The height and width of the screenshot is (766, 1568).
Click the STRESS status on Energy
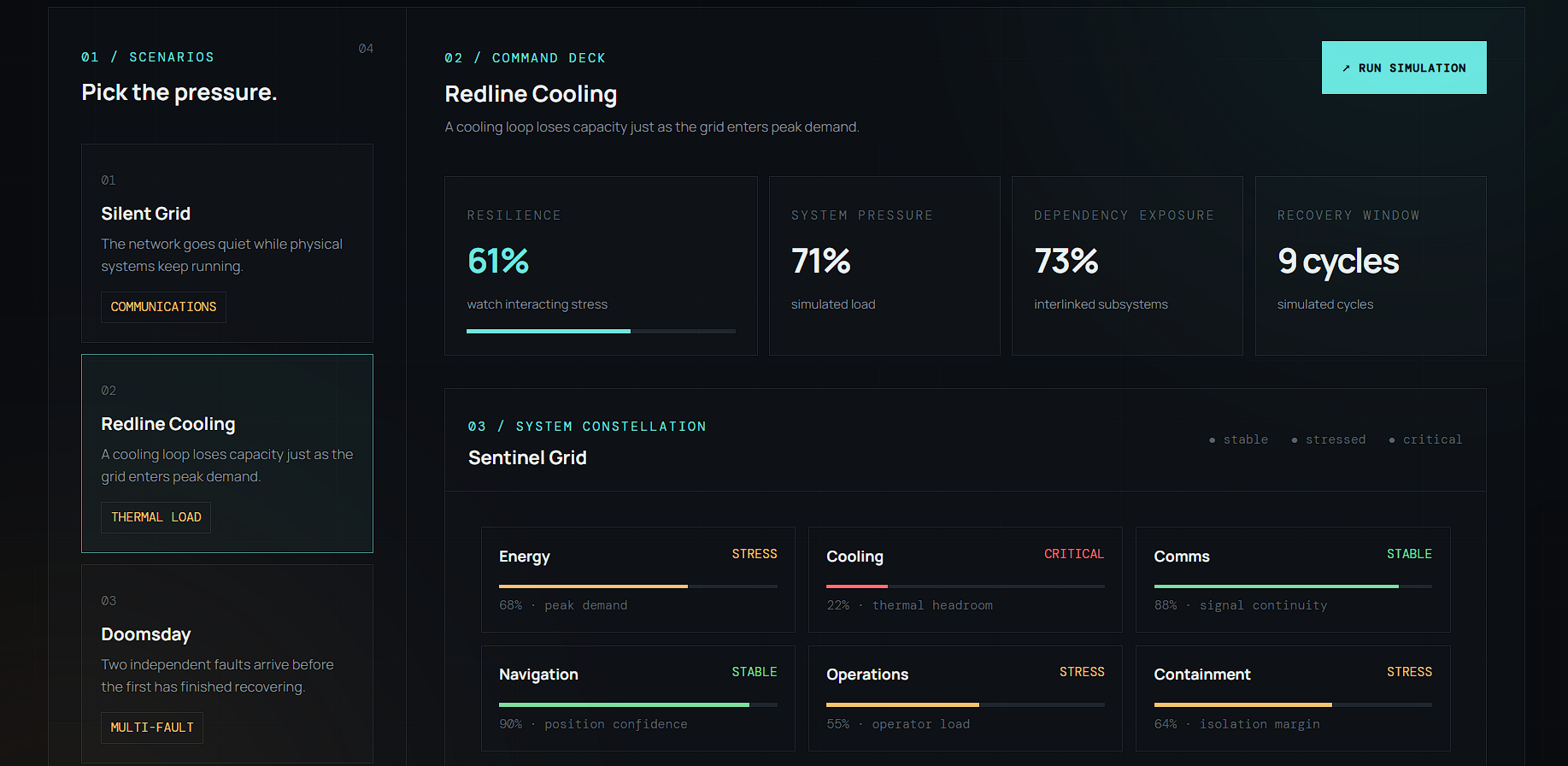point(755,554)
